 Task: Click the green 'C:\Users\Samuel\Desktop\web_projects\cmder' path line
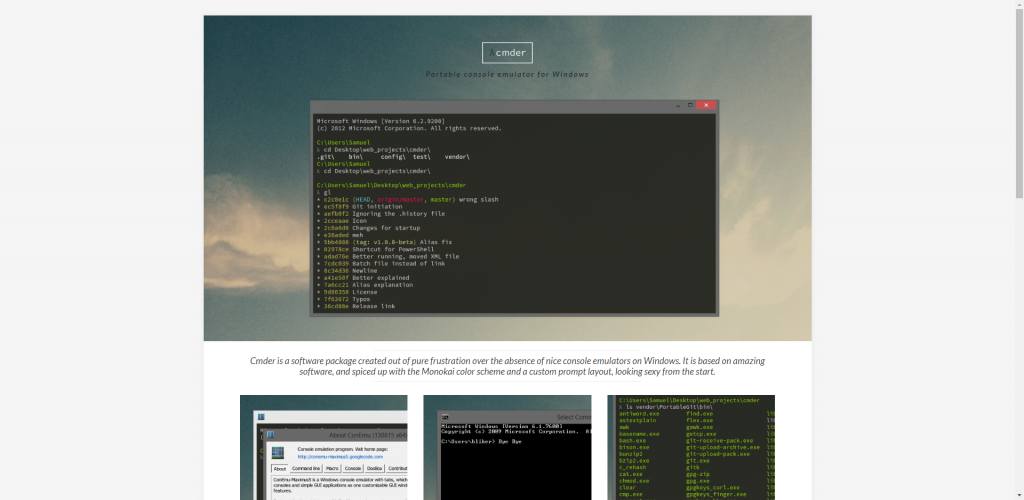tap(391, 185)
